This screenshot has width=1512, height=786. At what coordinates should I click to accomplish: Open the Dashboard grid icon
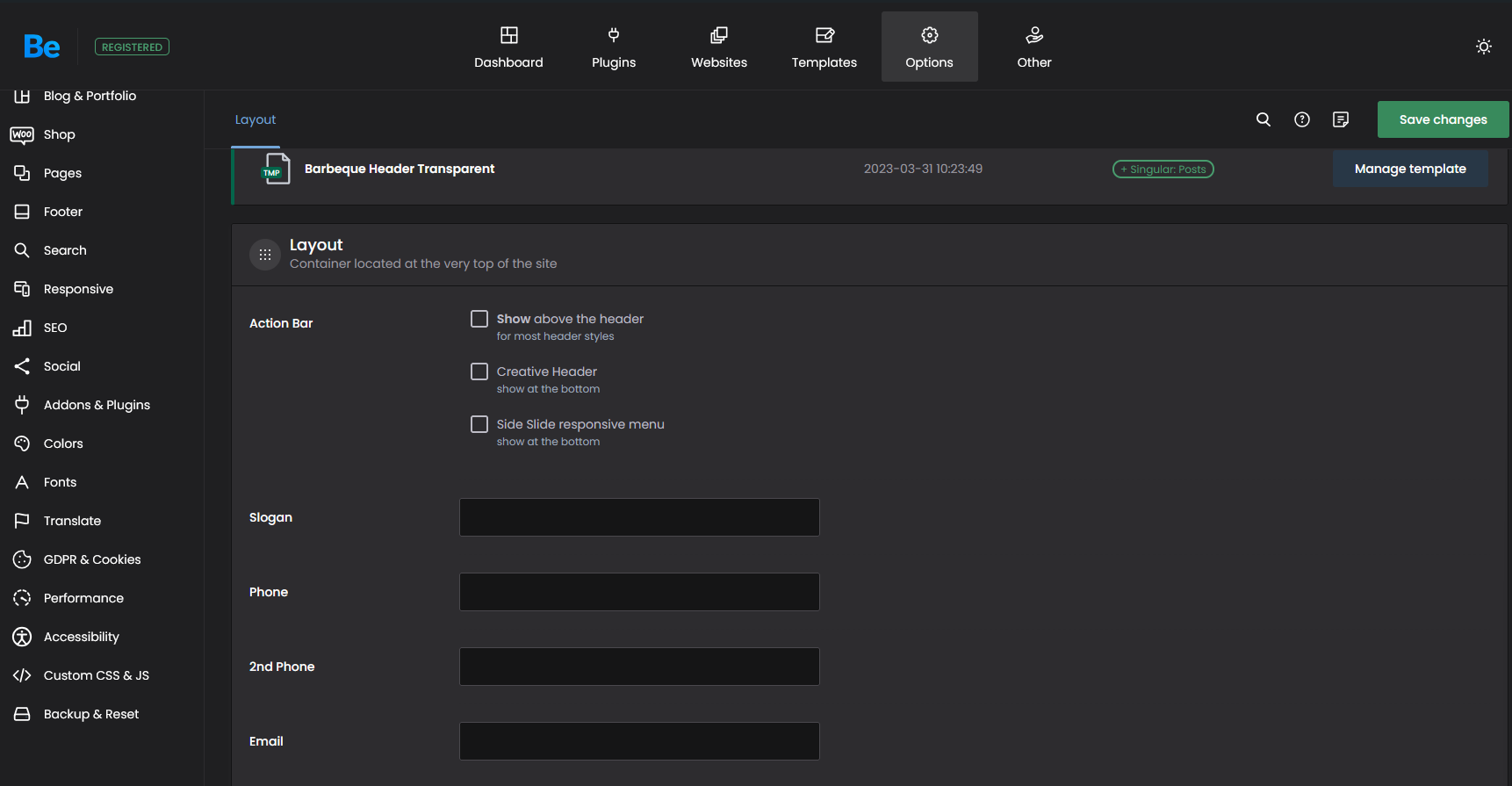tap(508, 35)
